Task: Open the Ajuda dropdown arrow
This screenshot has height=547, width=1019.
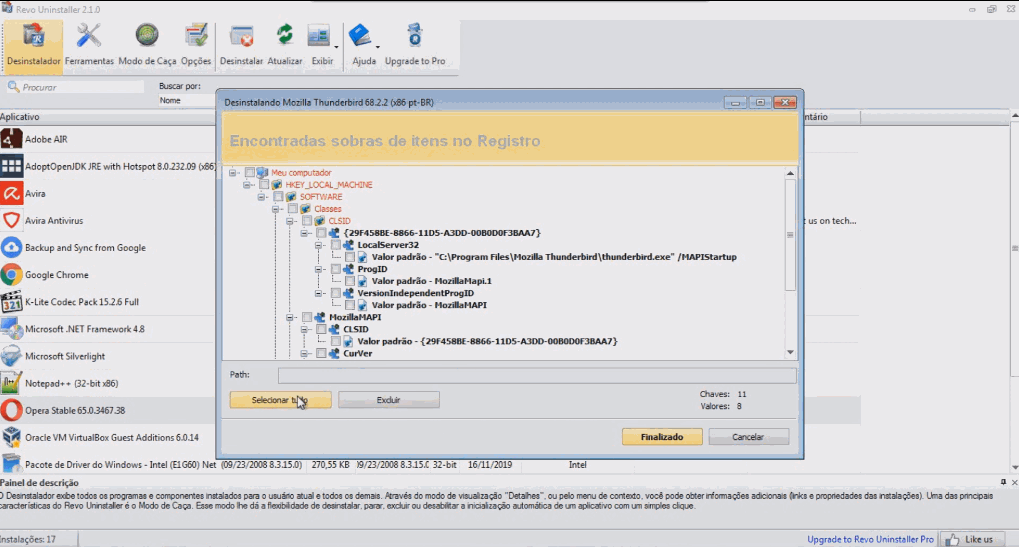Action: (378, 47)
